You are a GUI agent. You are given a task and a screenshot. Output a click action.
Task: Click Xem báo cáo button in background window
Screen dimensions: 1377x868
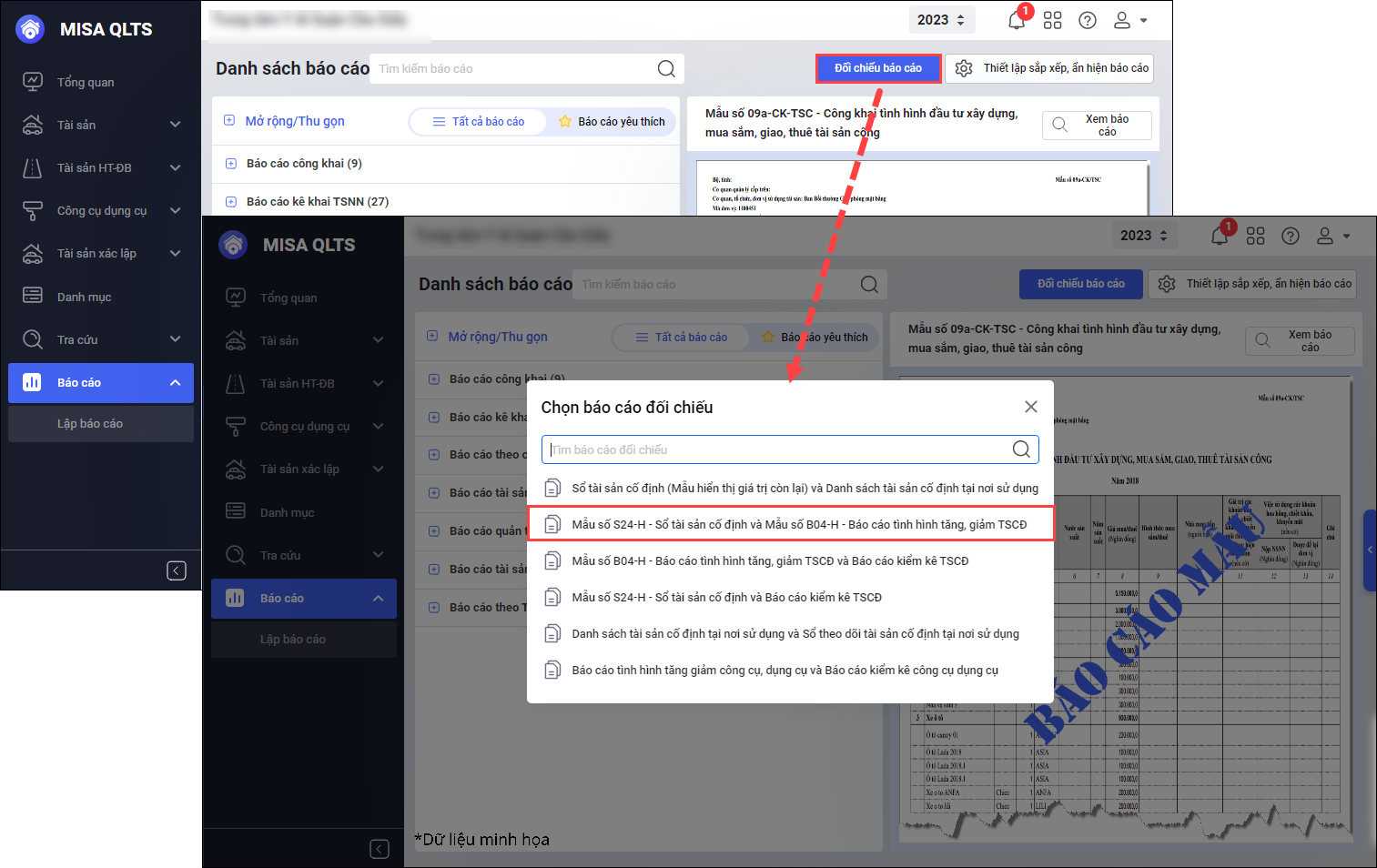coord(1097,126)
